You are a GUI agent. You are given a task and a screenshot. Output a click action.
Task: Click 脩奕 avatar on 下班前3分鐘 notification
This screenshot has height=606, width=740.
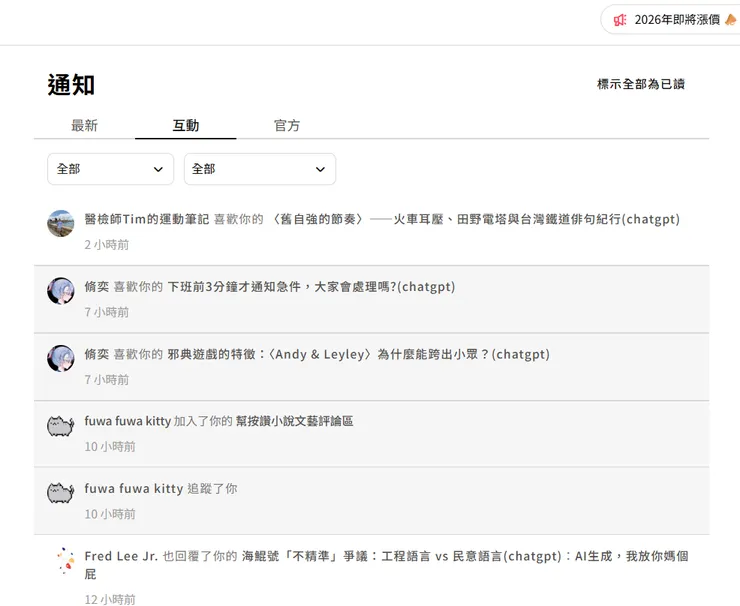click(x=61, y=291)
